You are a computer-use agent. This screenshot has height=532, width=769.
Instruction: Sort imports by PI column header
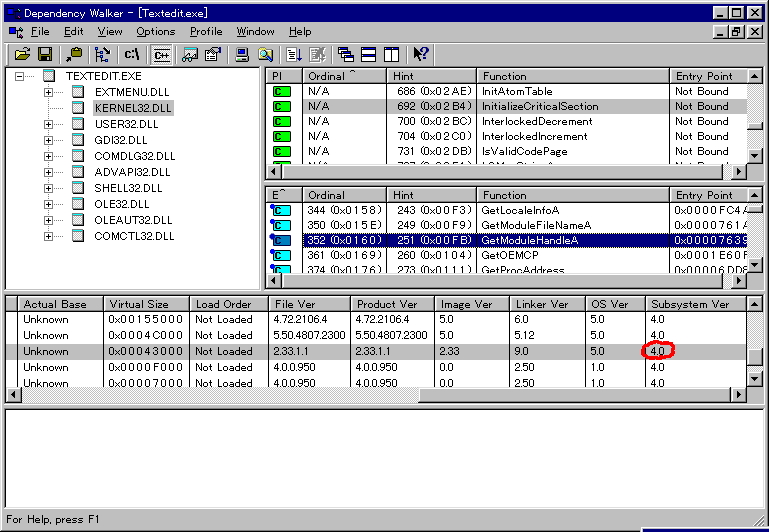284,76
